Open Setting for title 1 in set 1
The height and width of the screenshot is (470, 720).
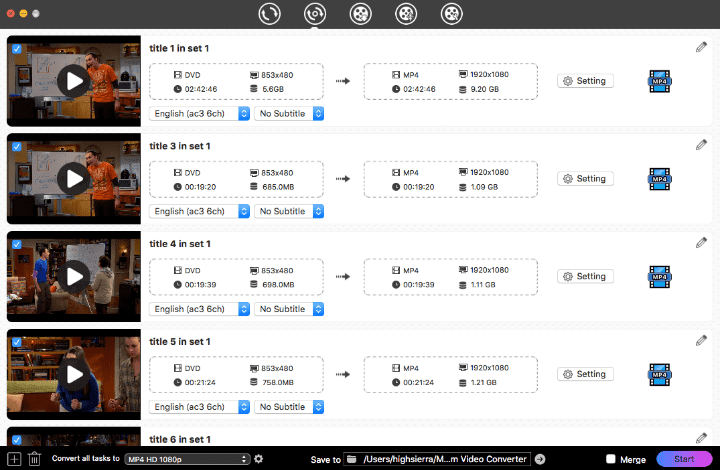[x=585, y=81]
